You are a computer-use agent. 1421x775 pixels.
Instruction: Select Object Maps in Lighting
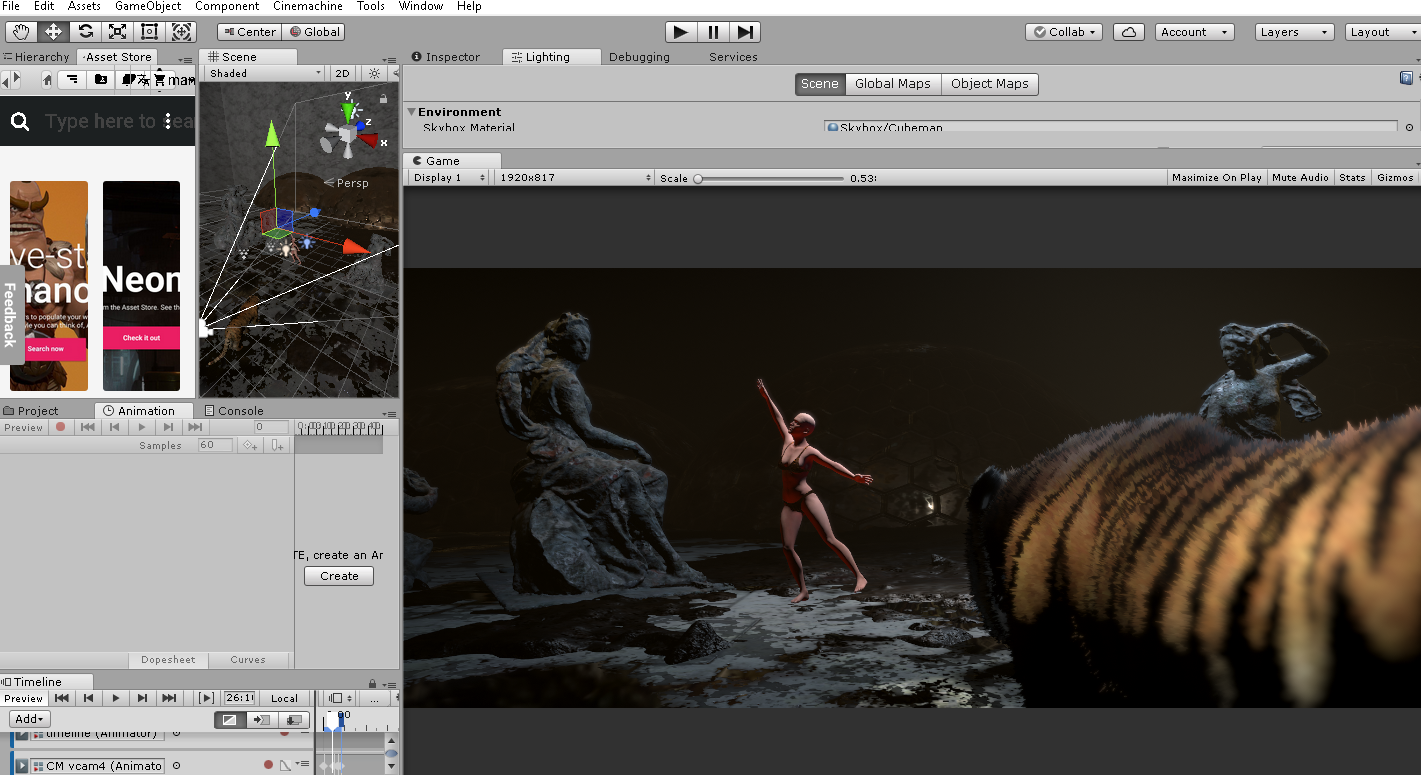click(989, 84)
